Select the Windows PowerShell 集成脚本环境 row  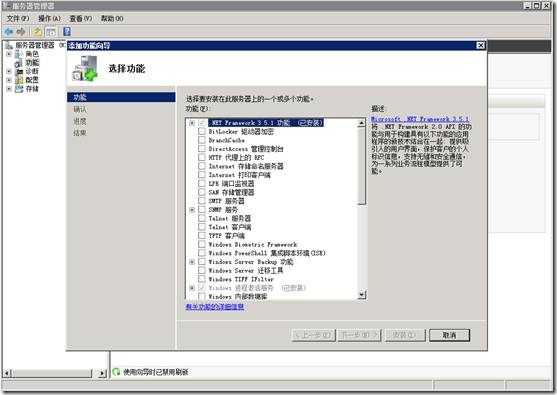coord(267,253)
